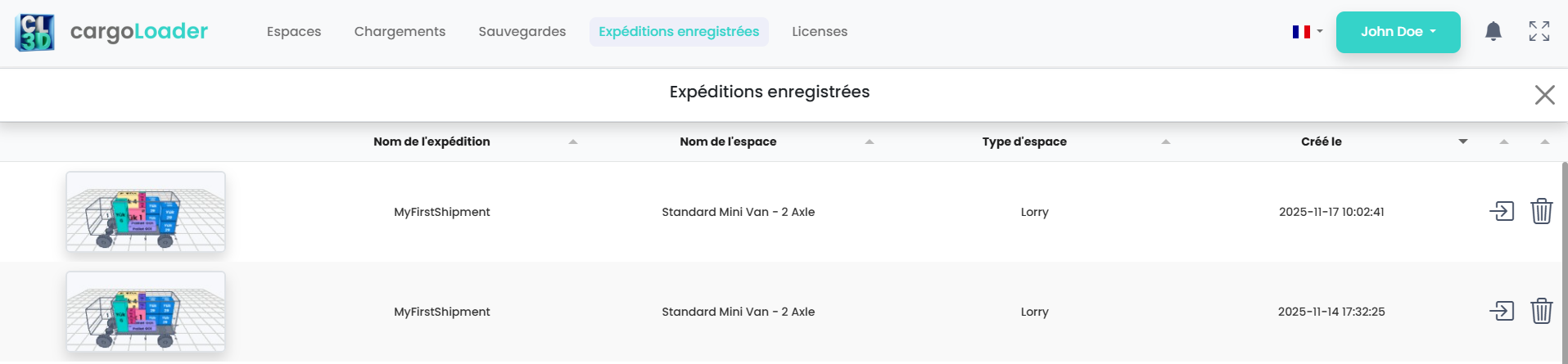This screenshot has height=364, width=1568.
Task: Click the first MyFirstShipment thumbnail preview
Action: tap(146, 212)
